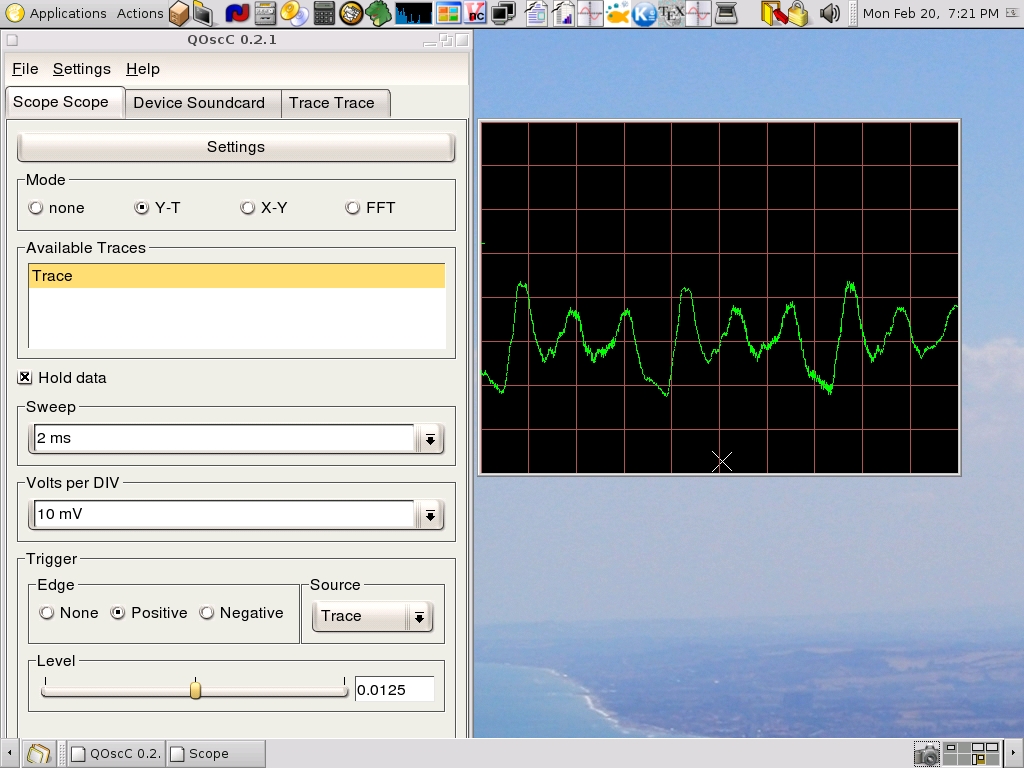Screen dimensions: 1024x768
Task: Open the calculator launcher icon
Action: click(324, 13)
